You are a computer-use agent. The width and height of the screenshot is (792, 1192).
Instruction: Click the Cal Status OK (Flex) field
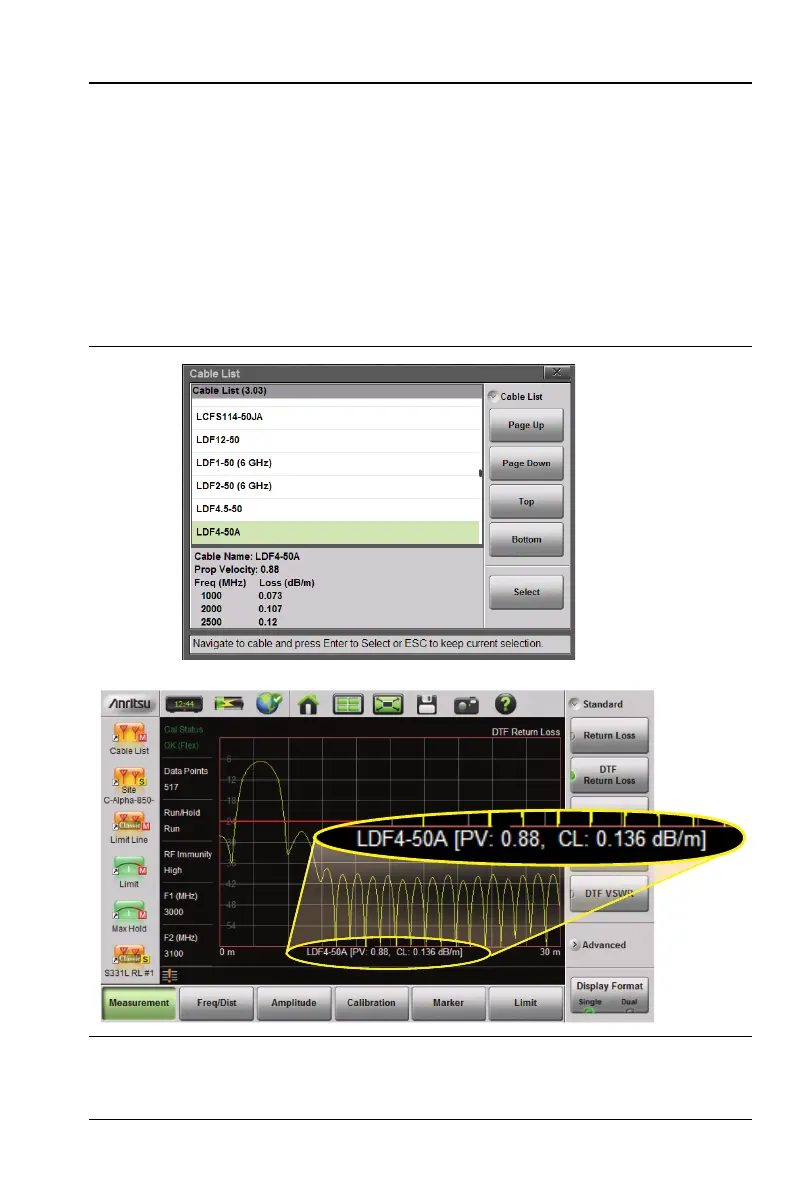pos(184,737)
